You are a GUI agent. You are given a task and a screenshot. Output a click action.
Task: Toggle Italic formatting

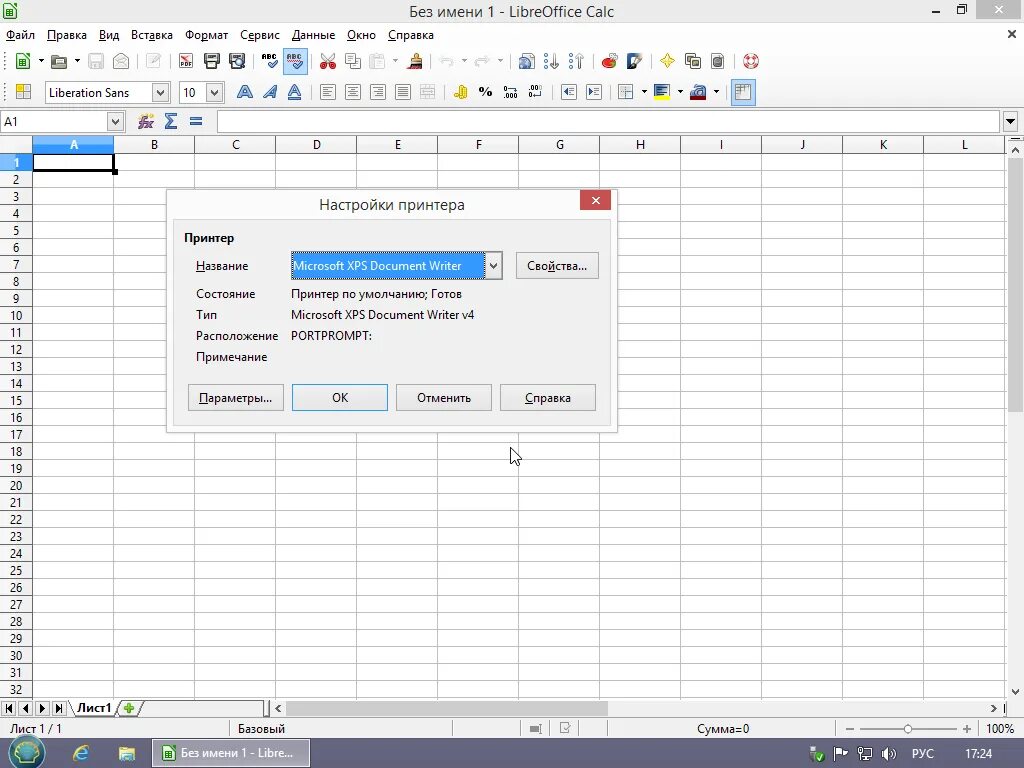click(270, 92)
